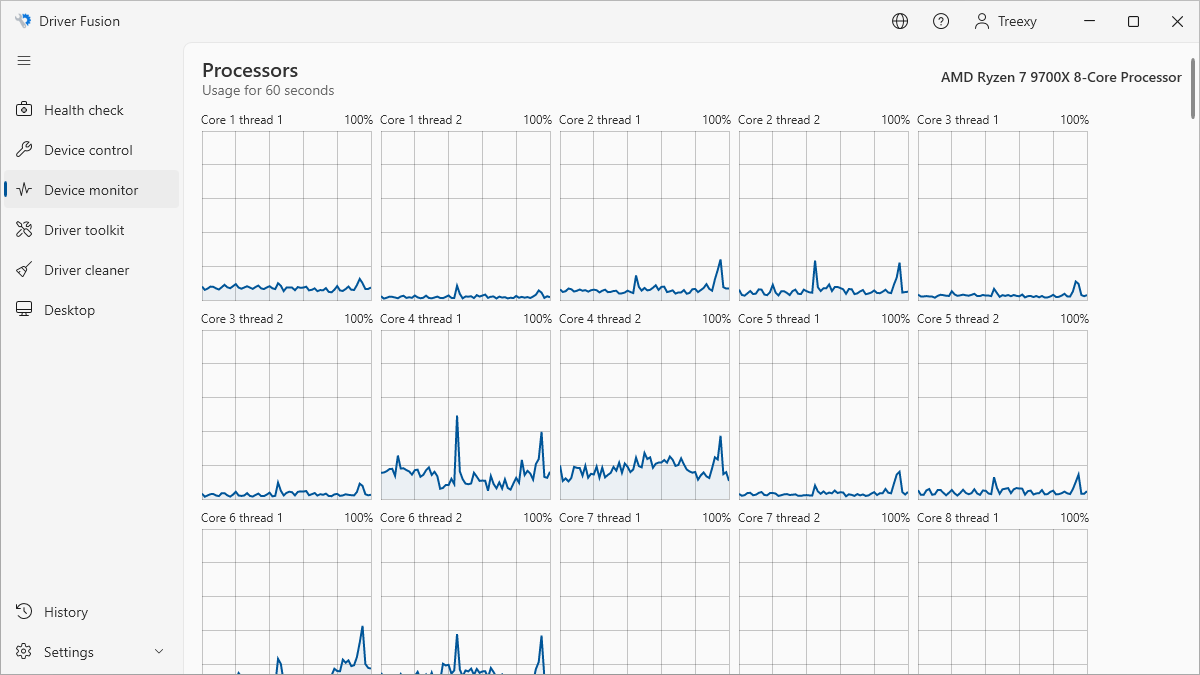Select the Driver toolkit menu item
Viewport: 1200px width, 675px height.
point(84,230)
